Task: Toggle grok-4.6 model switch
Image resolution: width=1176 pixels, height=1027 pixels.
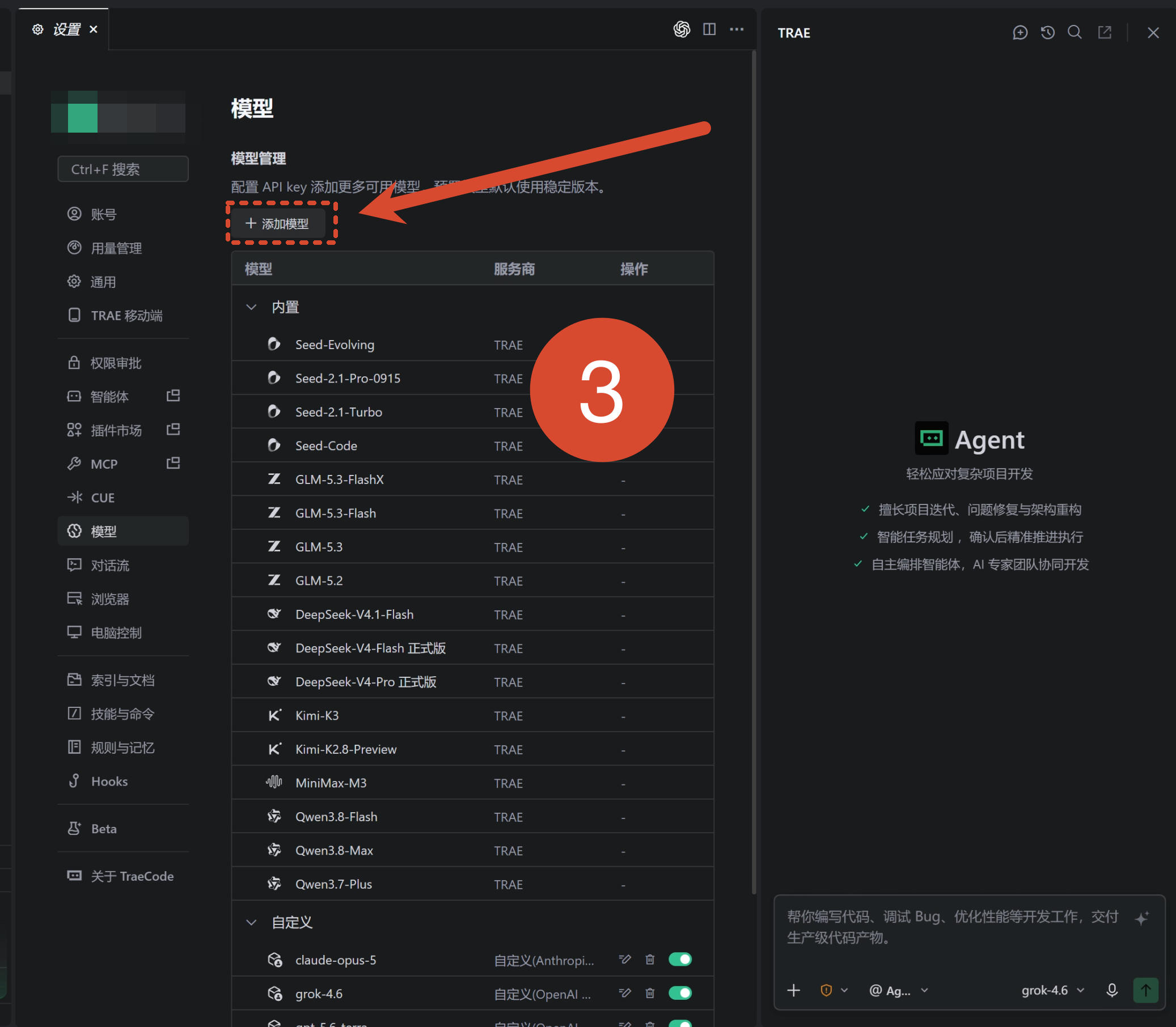Action: point(680,993)
